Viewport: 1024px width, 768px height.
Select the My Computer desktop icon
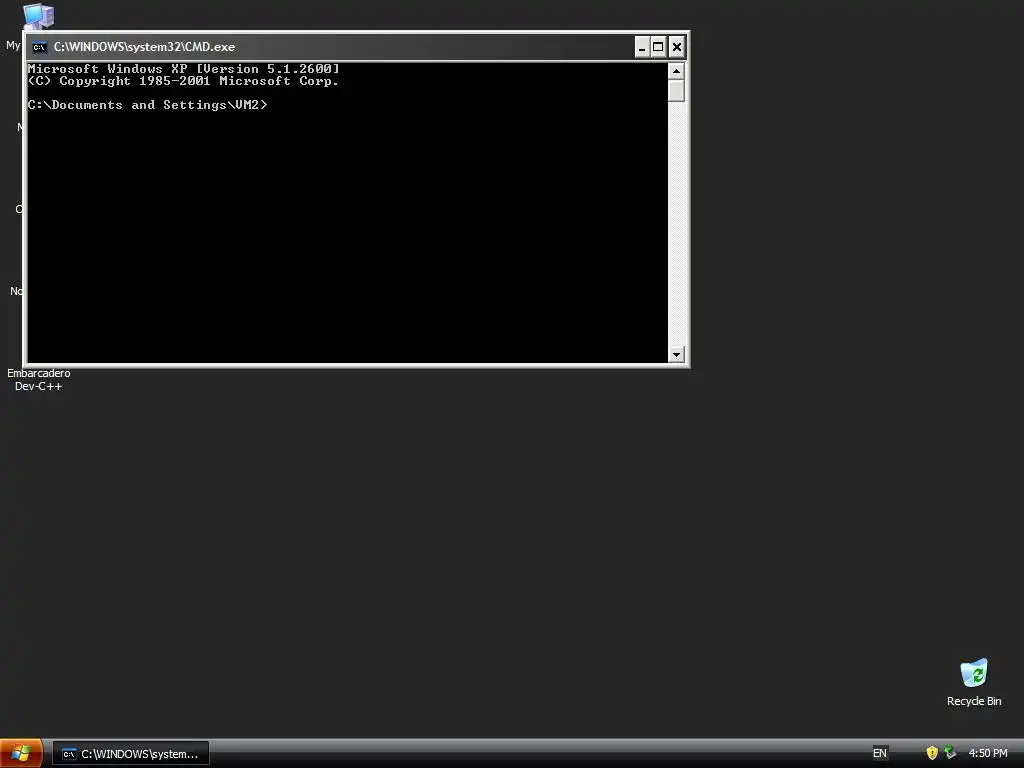[38, 17]
